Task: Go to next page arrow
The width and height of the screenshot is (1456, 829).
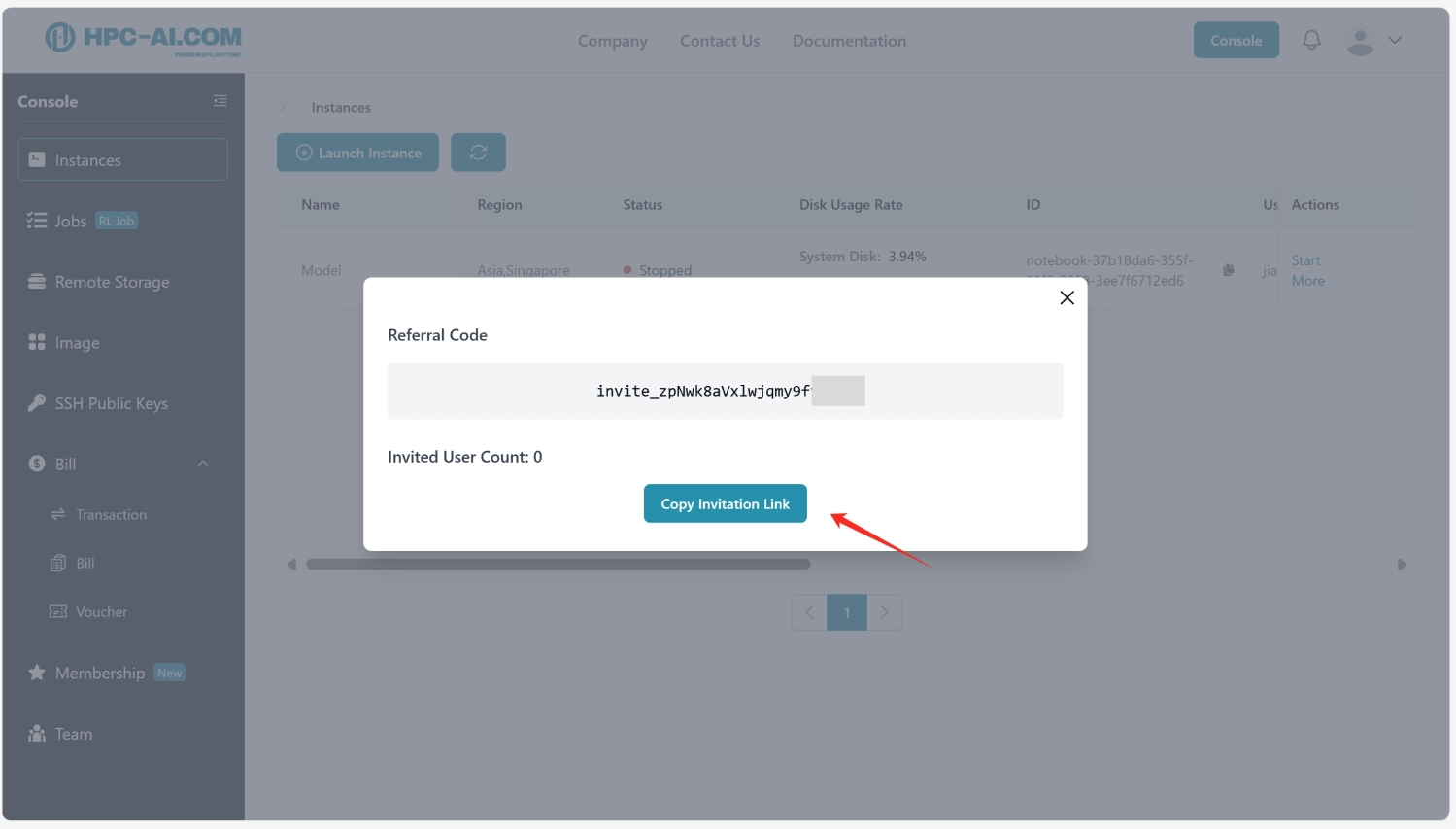Action: (884, 612)
